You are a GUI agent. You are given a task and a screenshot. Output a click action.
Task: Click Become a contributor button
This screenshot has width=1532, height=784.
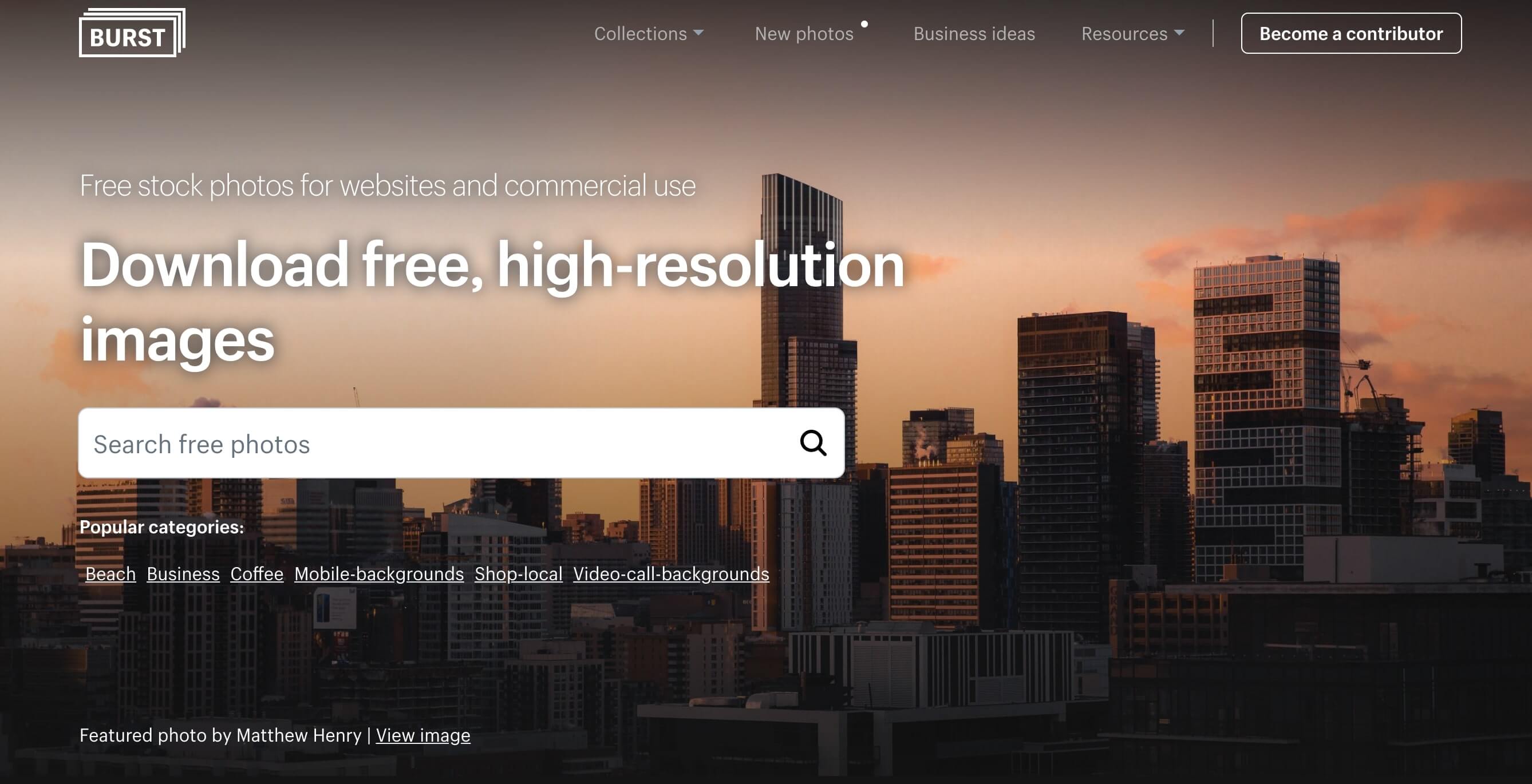[x=1351, y=33]
